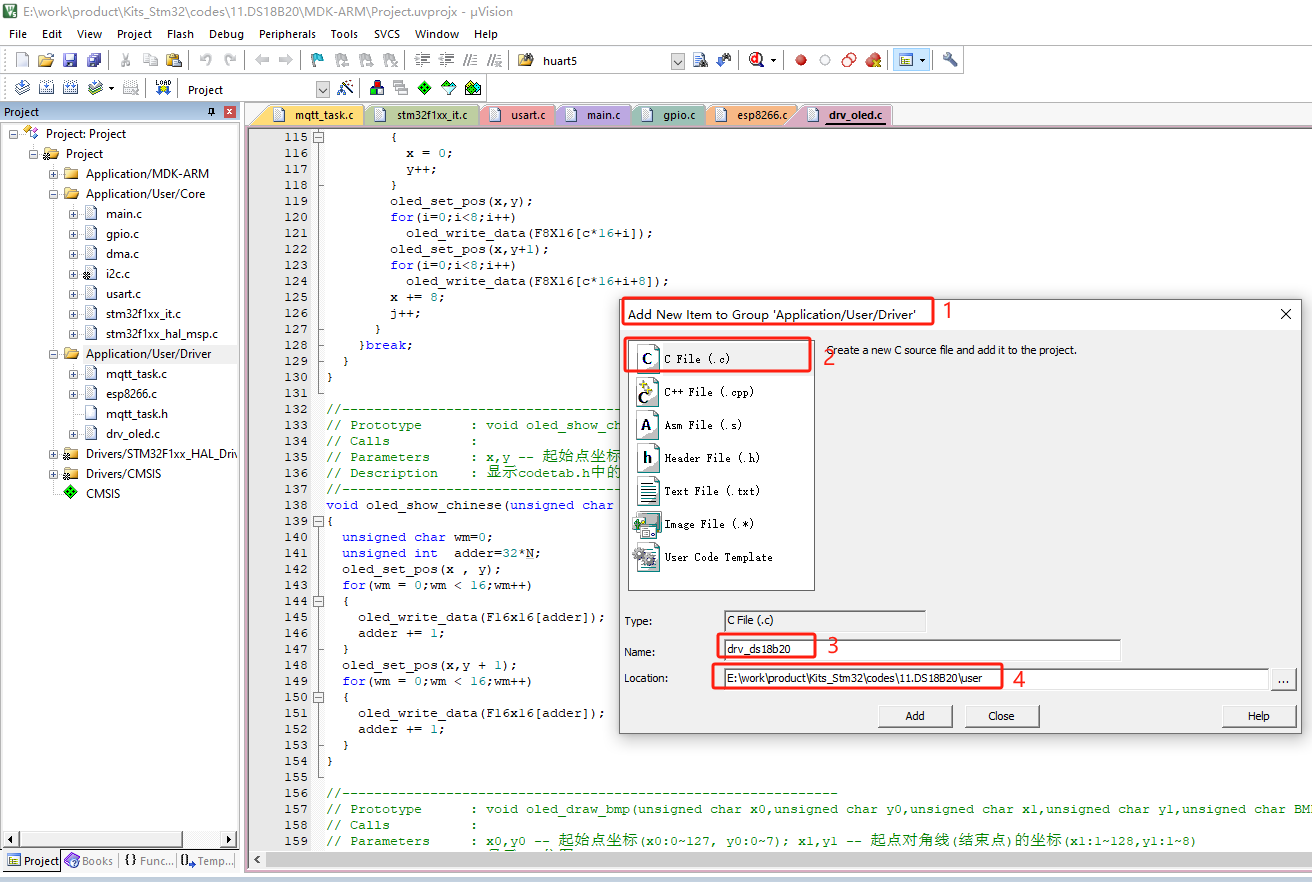
Task: Collapse the Application/User/Driver group
Action: point(54,354)
